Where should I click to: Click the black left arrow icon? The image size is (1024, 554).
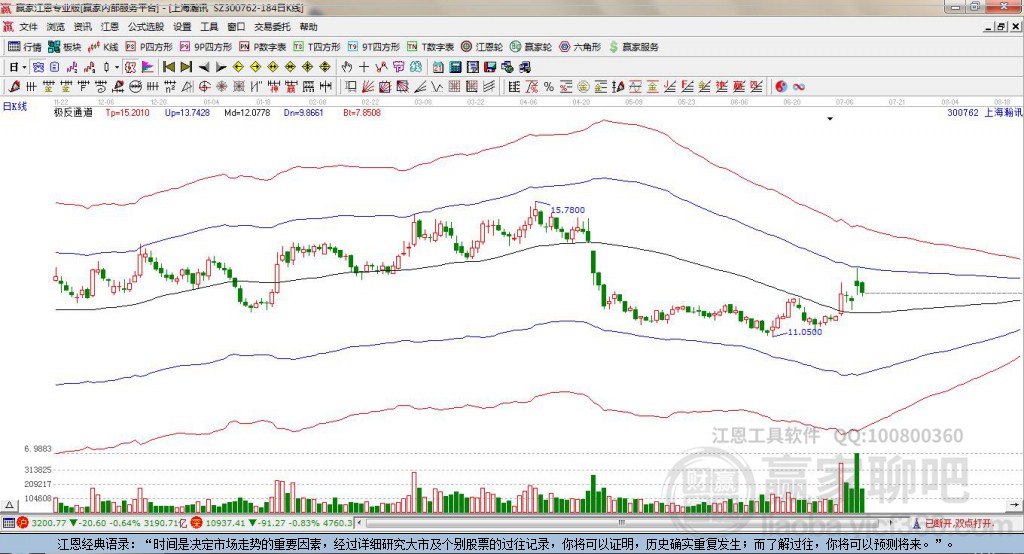tap(204, 67)
